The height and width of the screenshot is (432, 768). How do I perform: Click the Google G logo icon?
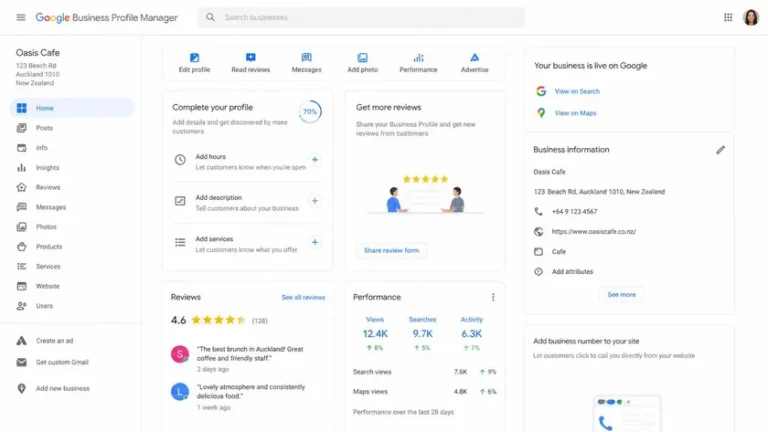click(x=541, y=91)
